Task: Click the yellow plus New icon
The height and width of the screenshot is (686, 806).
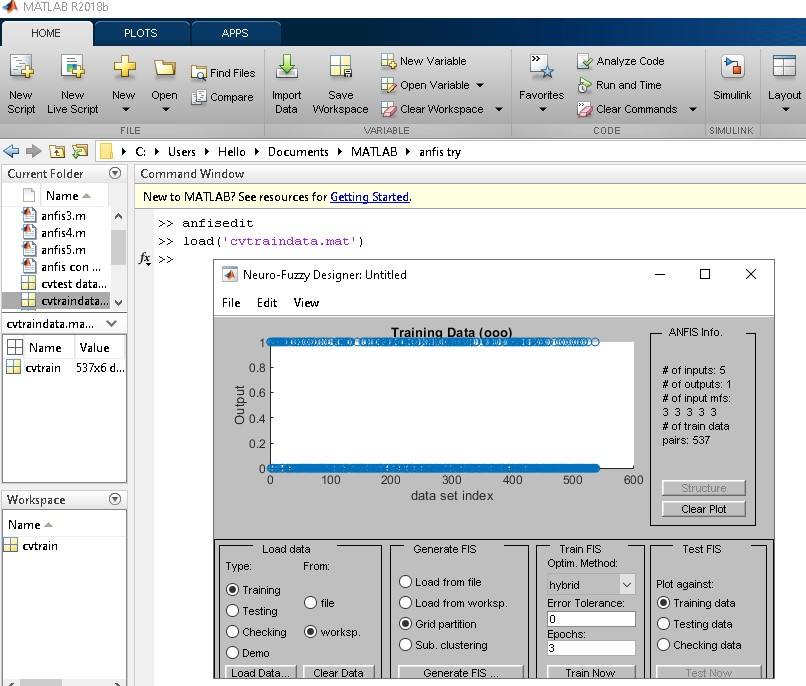Action: pos(124,67)
